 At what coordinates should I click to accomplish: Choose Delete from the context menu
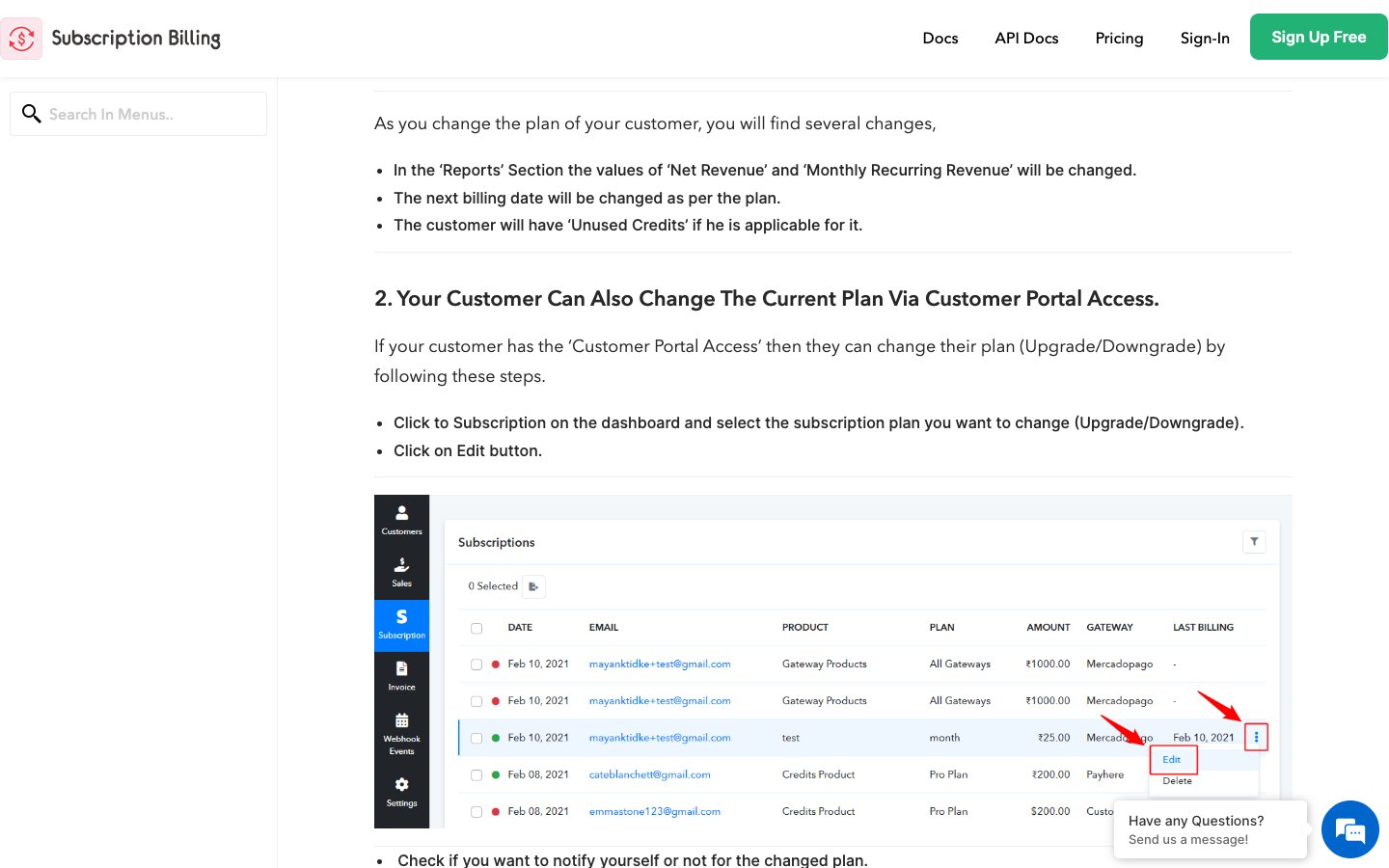click(1176, 780)
